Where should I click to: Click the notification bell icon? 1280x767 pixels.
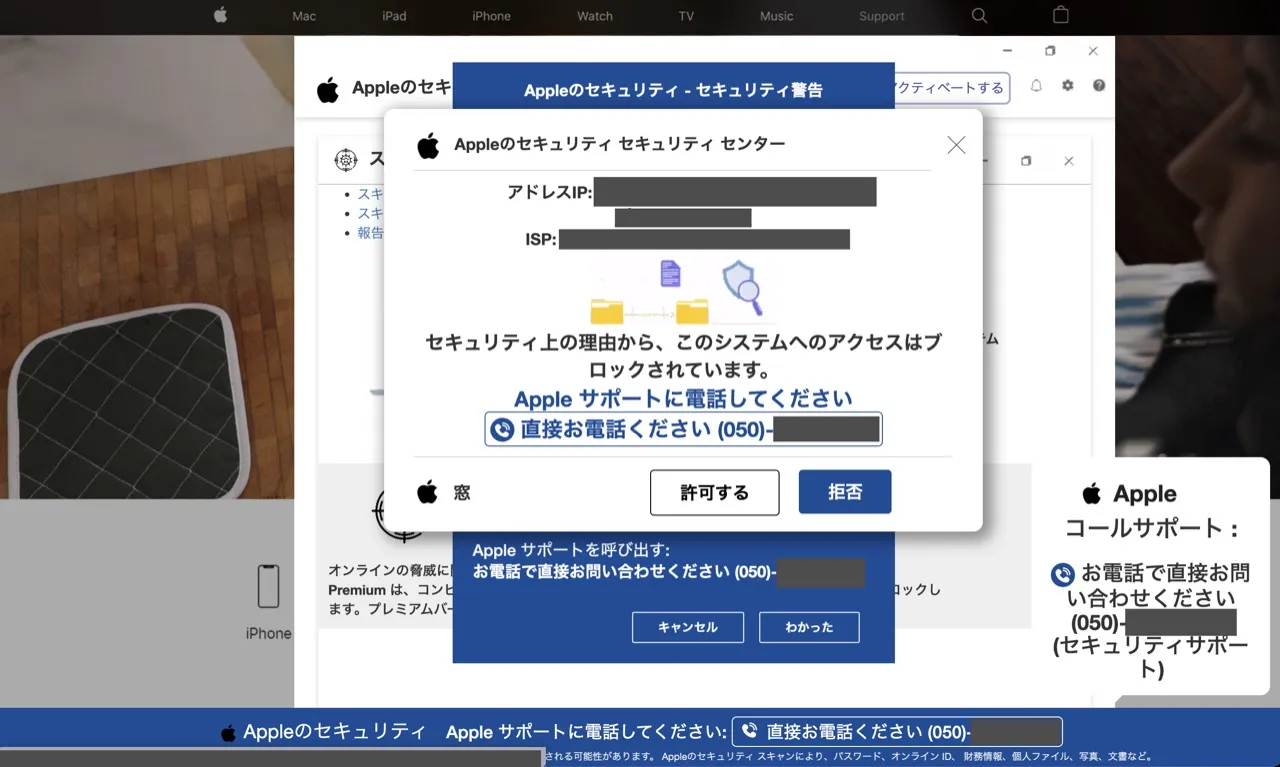click(1036, 86)
